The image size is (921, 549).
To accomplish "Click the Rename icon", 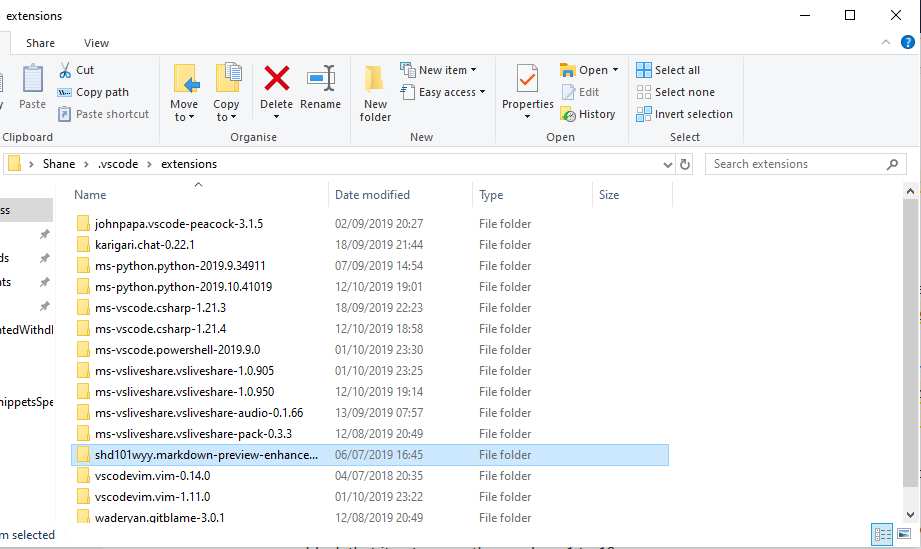I will [321, 79].
